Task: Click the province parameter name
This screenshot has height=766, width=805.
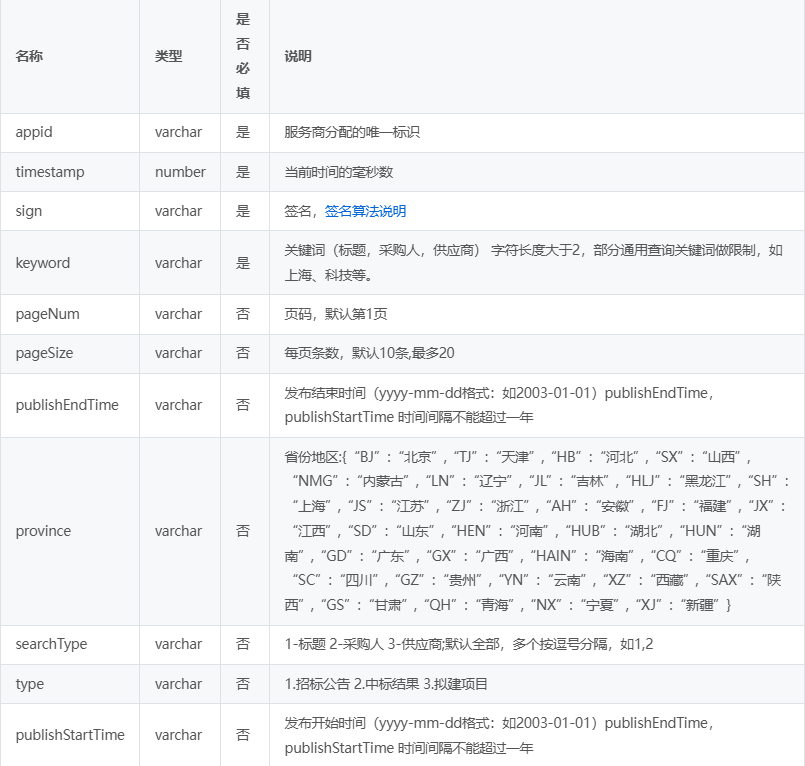Action: coord(43,531)
